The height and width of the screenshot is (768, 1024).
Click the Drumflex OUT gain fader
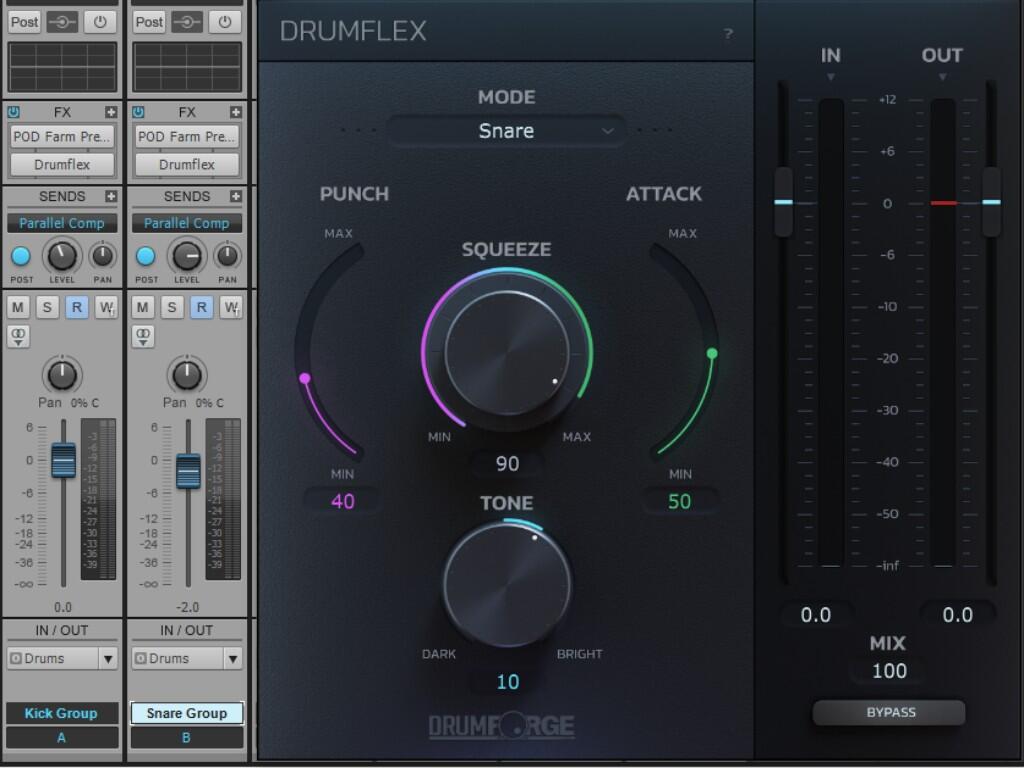tap(991, 202)
